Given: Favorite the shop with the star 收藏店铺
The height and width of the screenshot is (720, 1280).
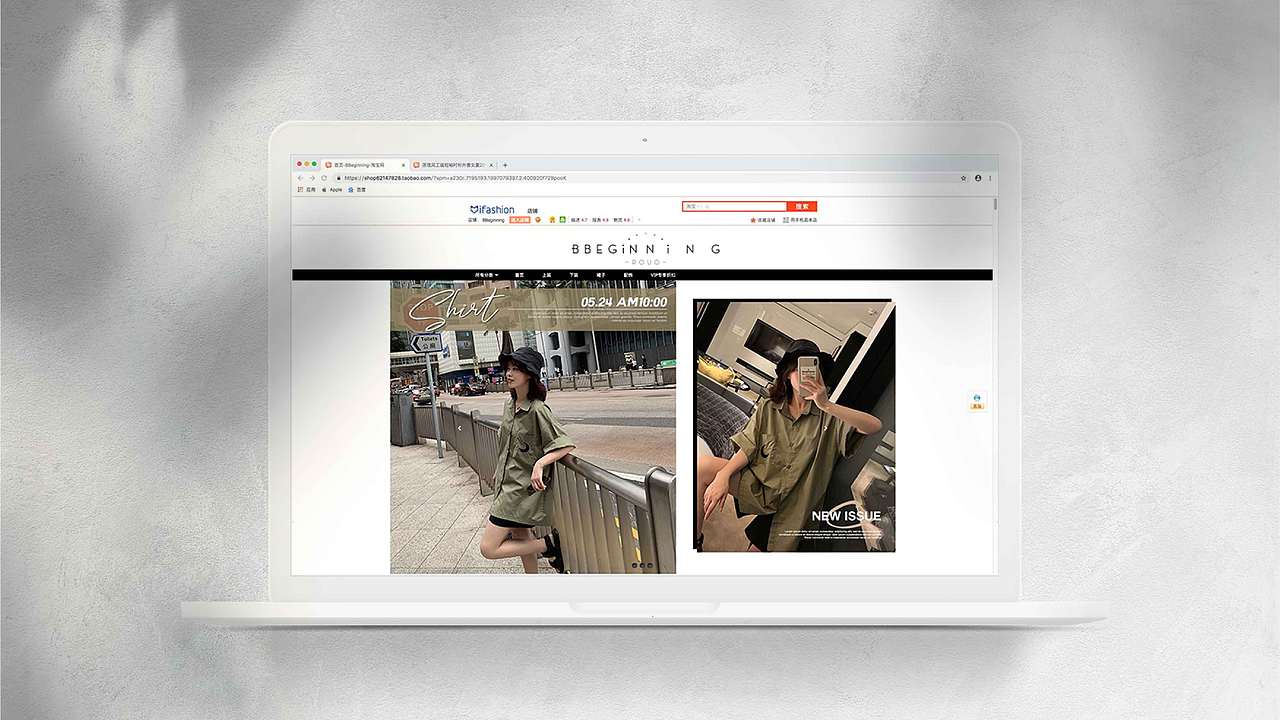Looking at the screenshot, I should point(764,220).
